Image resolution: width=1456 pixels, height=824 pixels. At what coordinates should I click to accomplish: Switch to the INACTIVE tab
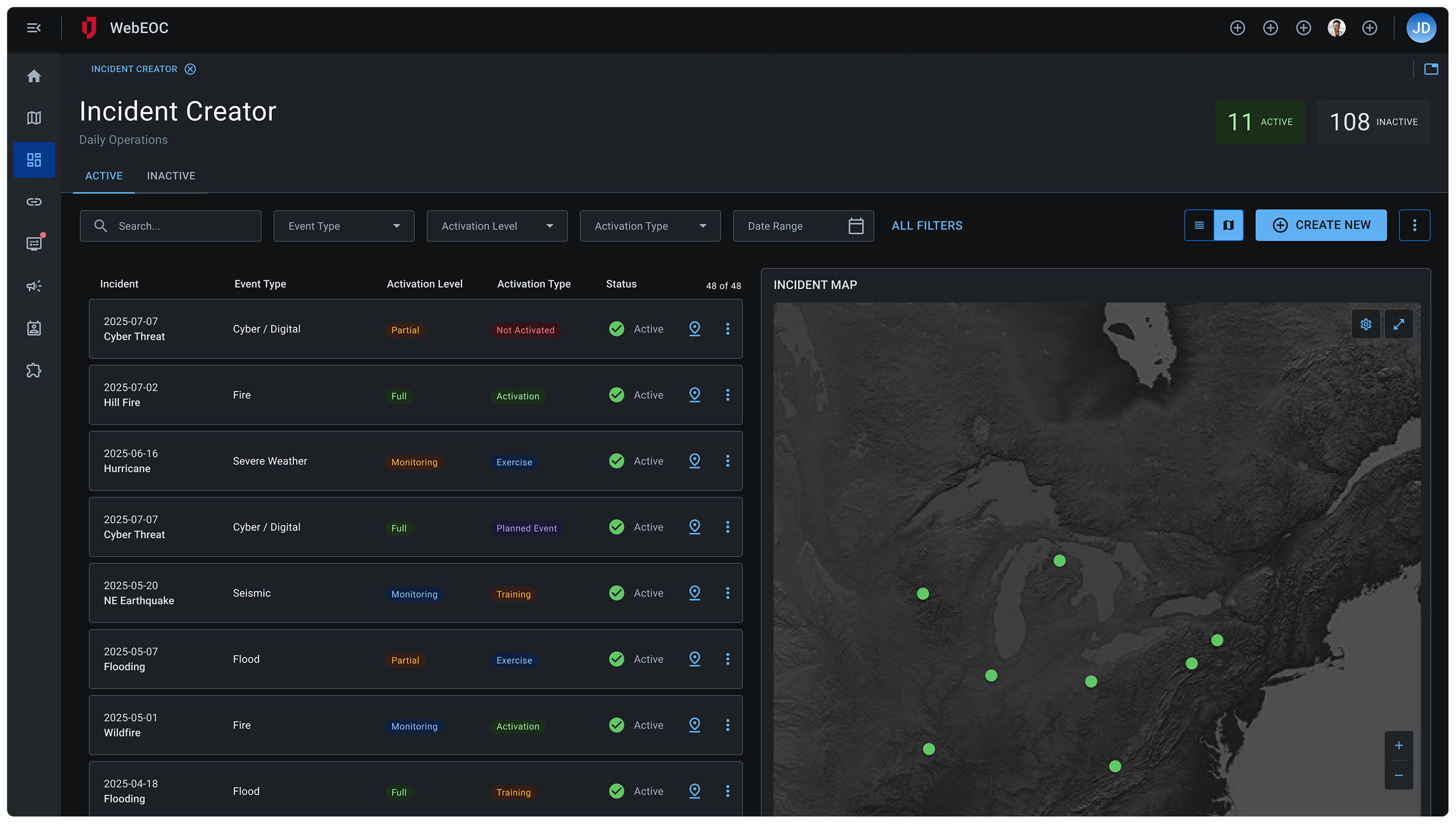[171, 176]
